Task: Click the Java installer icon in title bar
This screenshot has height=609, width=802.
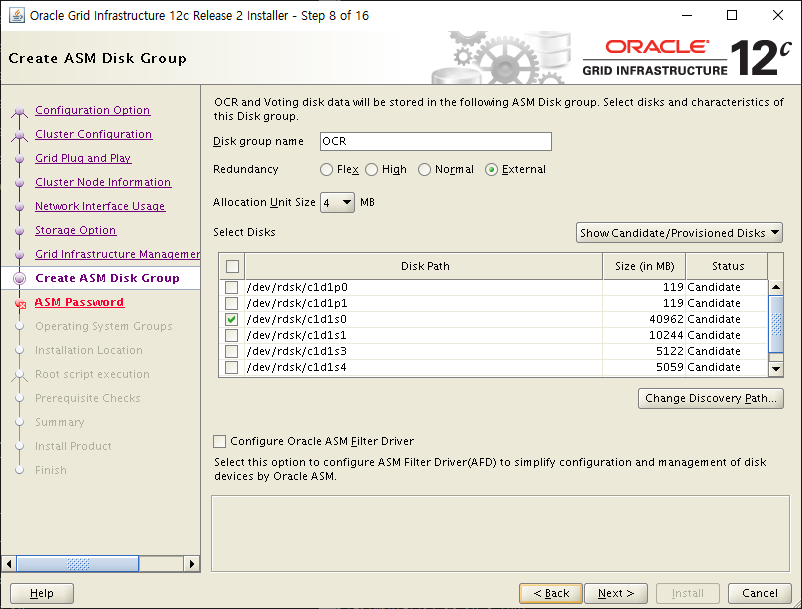Action: coord(16,15)
